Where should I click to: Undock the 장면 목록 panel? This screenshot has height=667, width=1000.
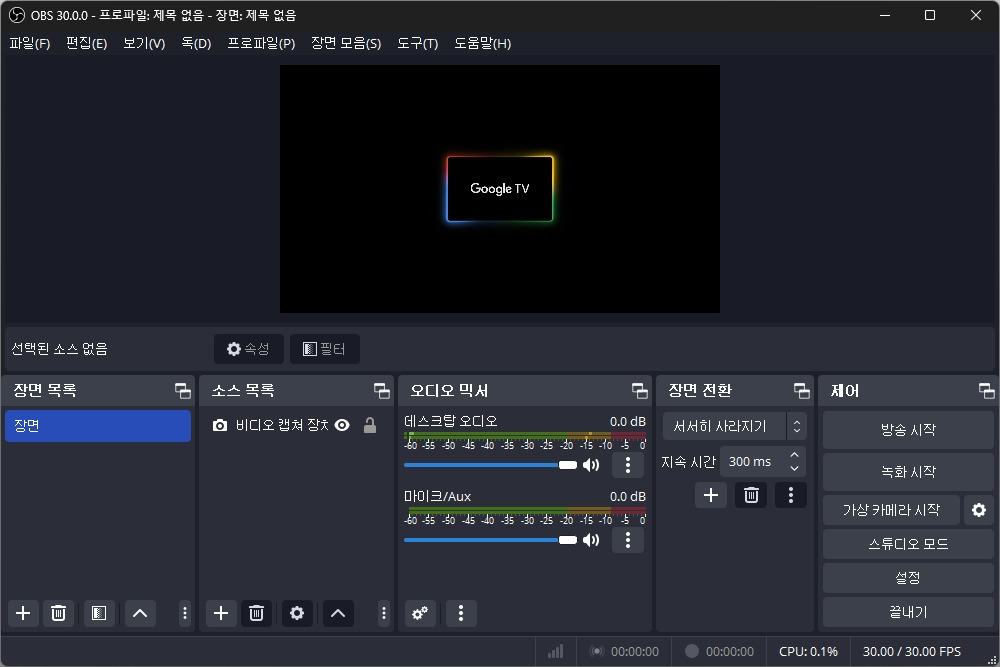click(183, 390)
